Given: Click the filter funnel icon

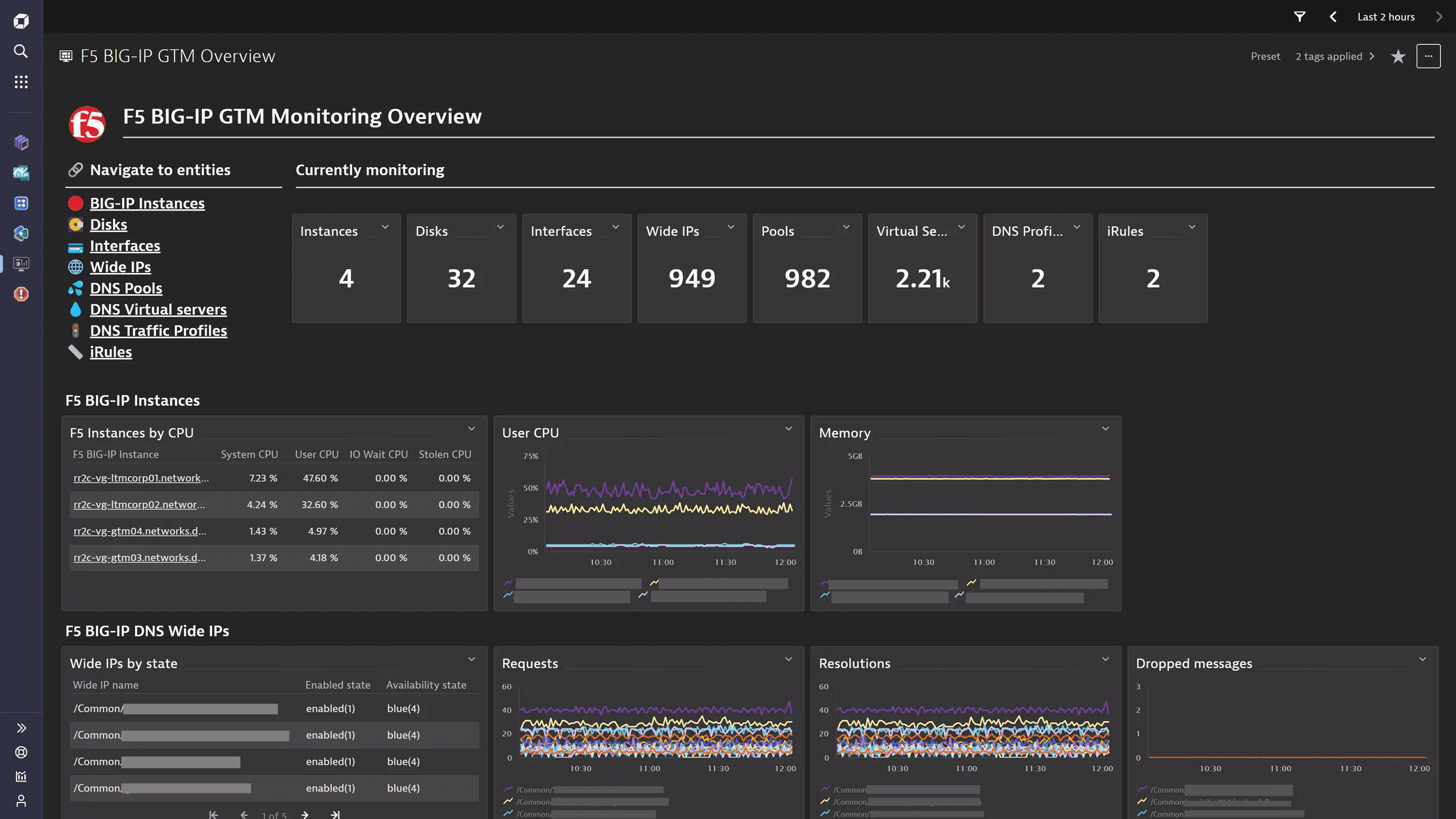Looking at the screenshot, I should point(1300,16).
